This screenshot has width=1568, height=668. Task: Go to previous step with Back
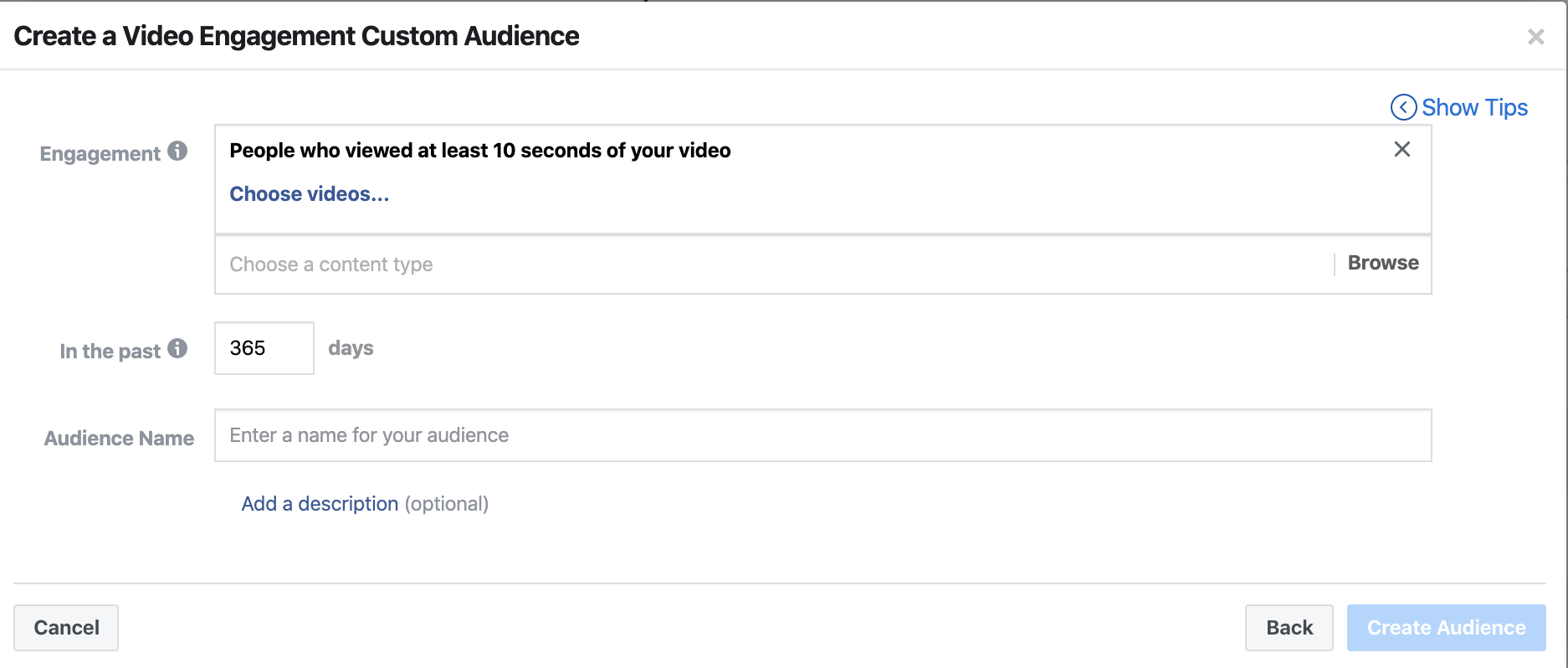click(1289, 628)
